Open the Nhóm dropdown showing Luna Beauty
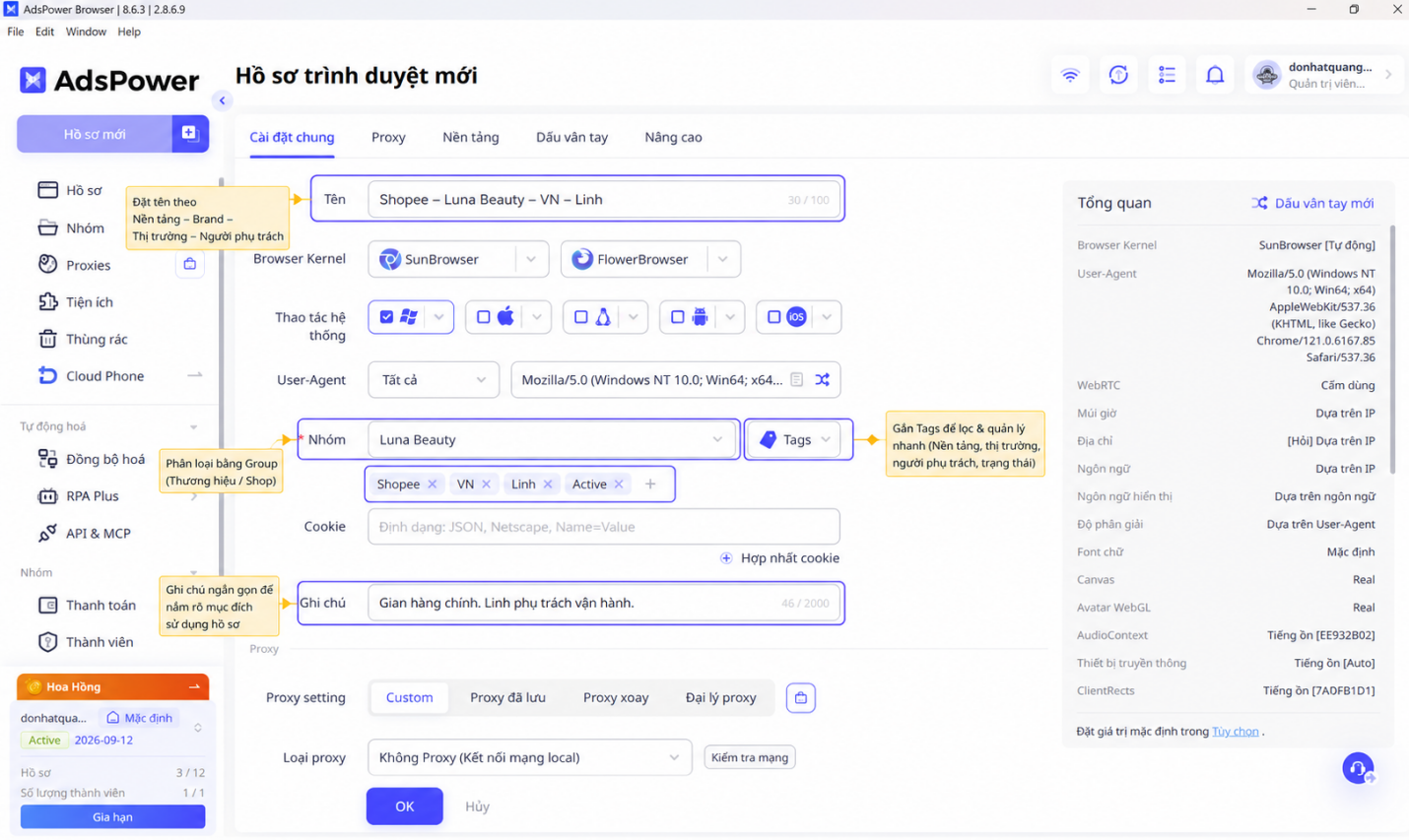The width and height of the screenshot is (1409, 840). pyautogui.click(x=552, y=440)
